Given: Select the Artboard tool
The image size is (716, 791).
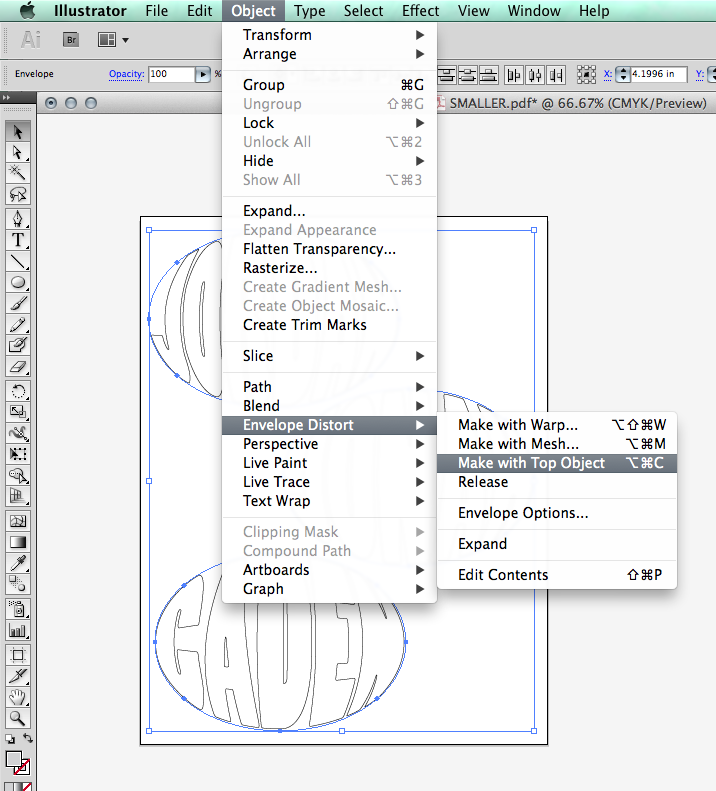Looking at the screenshot, I should [18, 655].
